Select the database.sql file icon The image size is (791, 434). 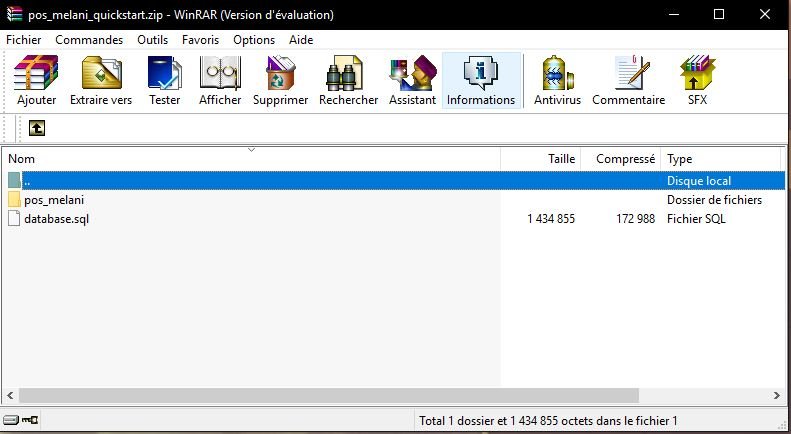point(14,219)
